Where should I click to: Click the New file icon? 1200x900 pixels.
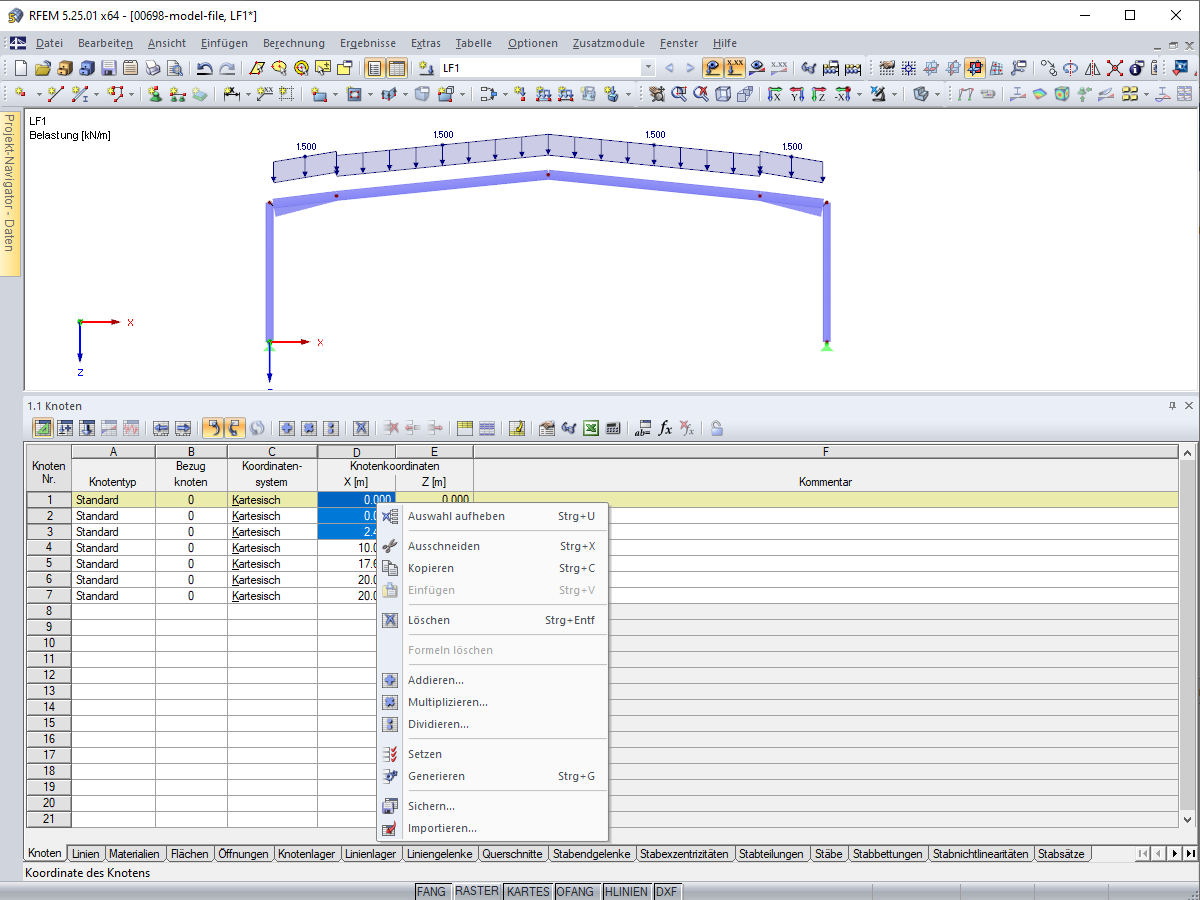[20, 68]
